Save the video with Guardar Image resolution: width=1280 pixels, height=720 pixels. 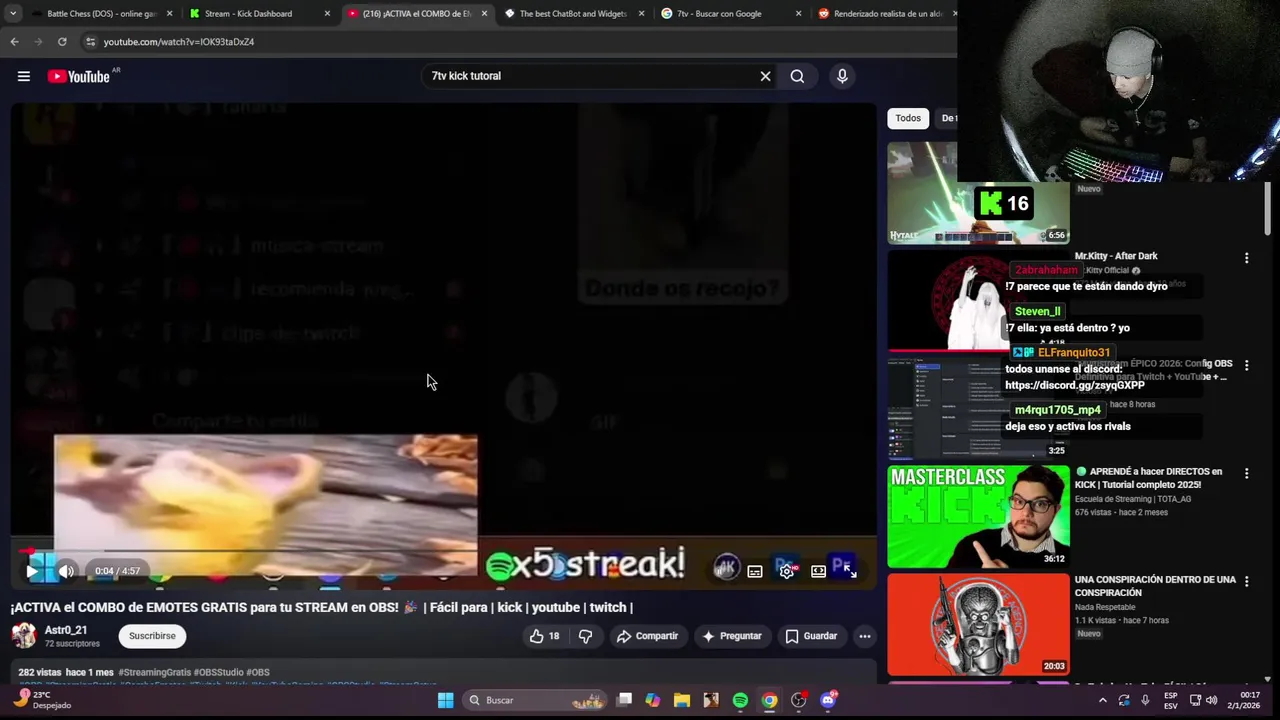point(811,636)
